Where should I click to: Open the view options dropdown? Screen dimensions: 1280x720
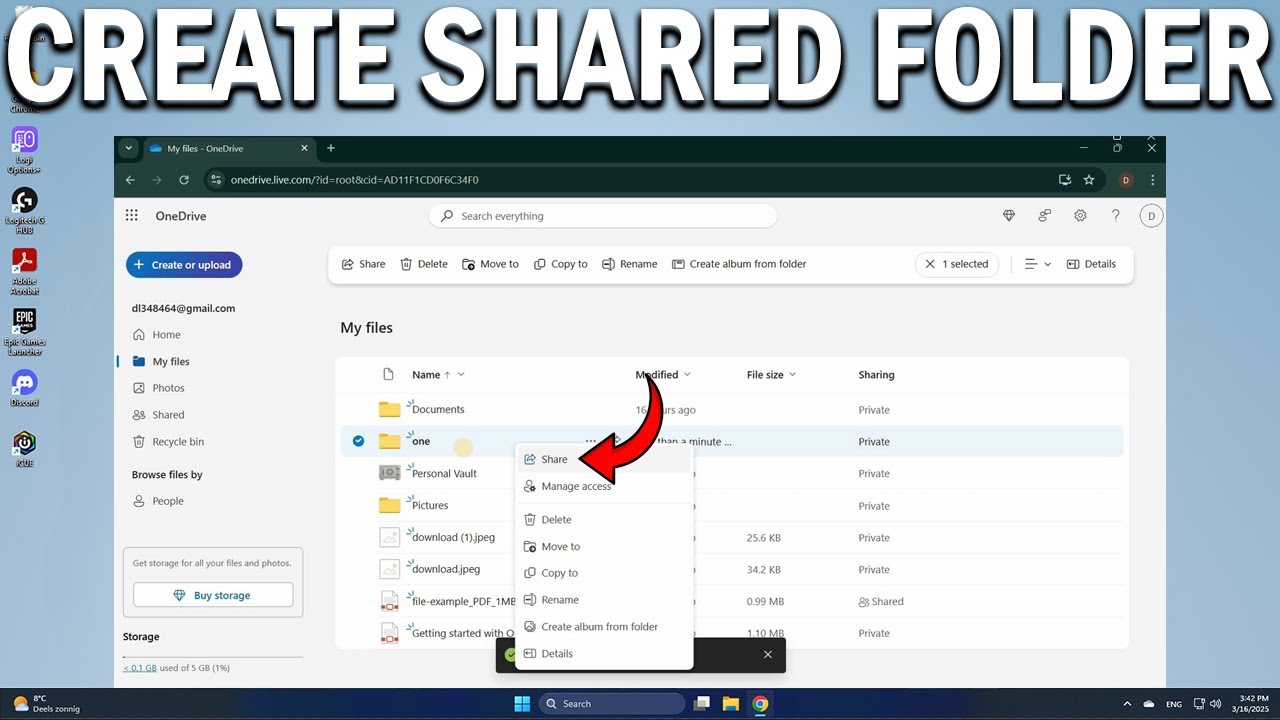tap(1038, 264)
